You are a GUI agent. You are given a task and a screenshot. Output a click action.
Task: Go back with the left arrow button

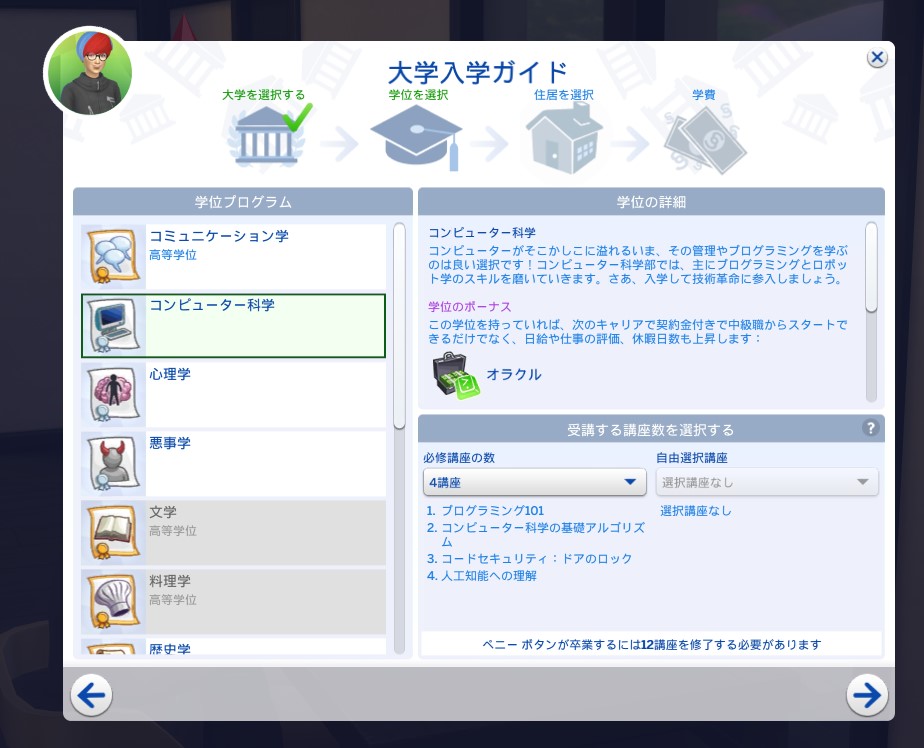coord(91,696)
